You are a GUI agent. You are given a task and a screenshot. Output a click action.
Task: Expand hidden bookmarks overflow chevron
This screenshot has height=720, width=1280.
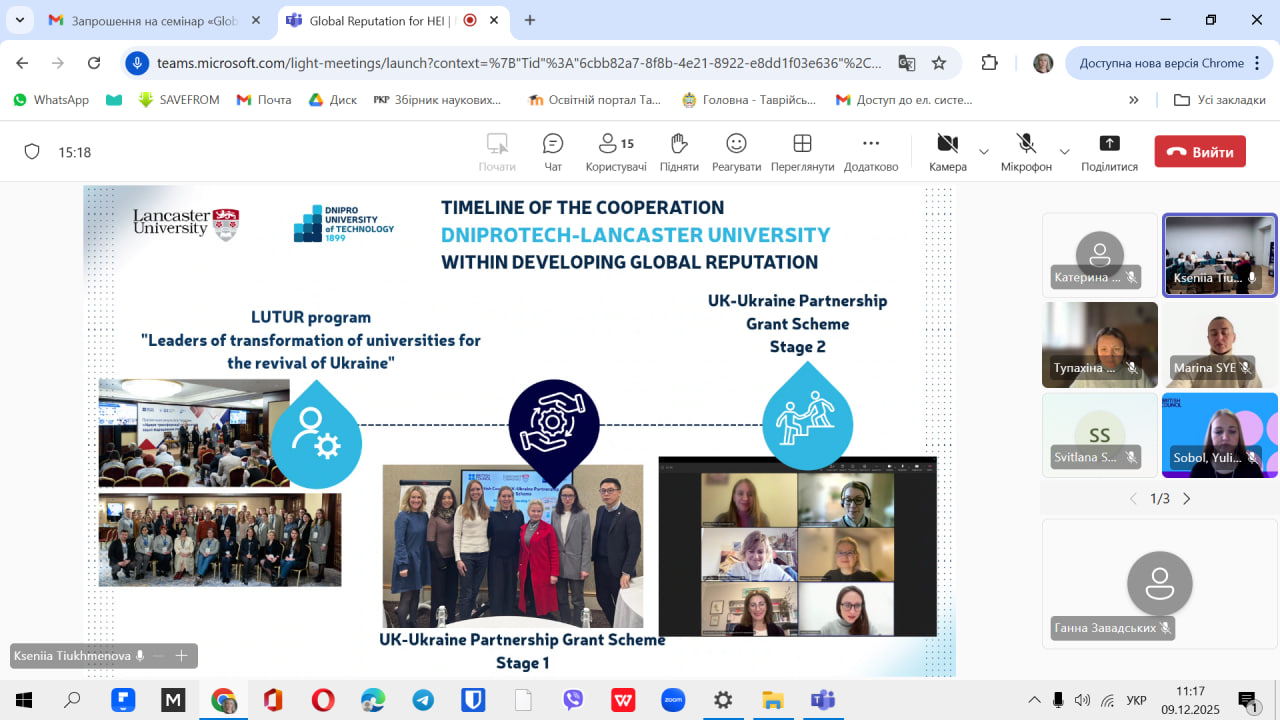click(1134, 100)
